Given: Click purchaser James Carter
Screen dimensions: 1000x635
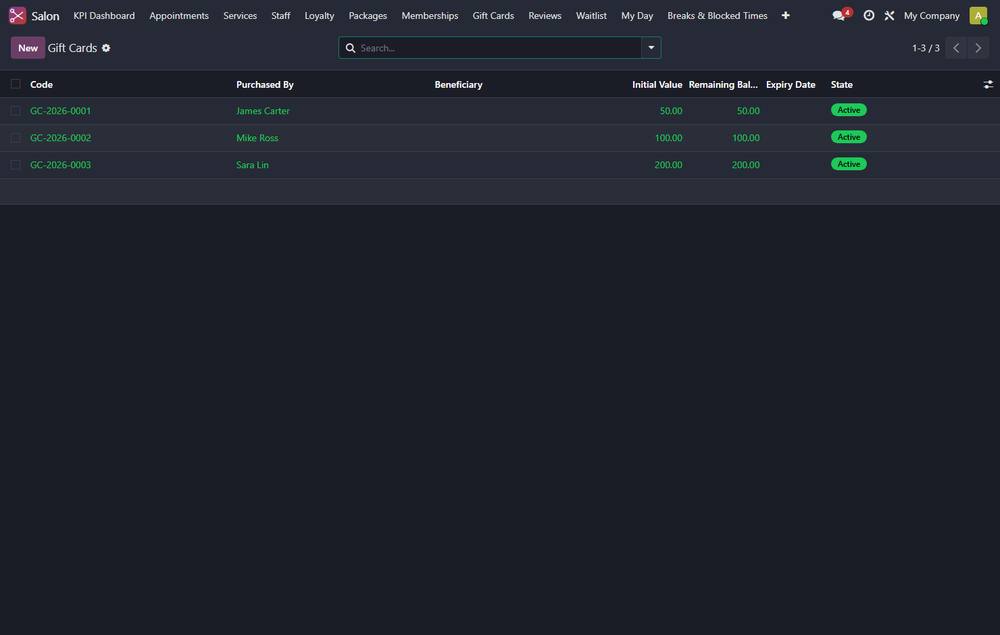Looking at the screenshot, I should tap(263, 111).
